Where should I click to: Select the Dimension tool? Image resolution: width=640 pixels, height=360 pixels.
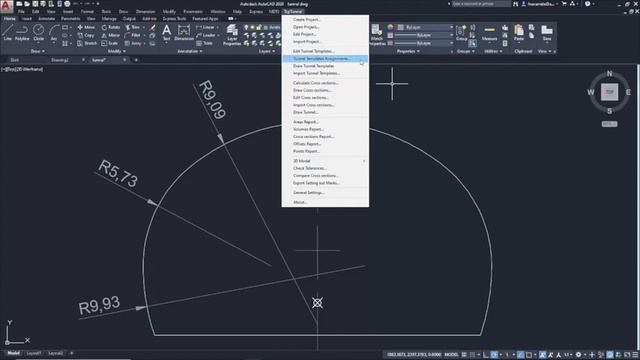[184, 33]
